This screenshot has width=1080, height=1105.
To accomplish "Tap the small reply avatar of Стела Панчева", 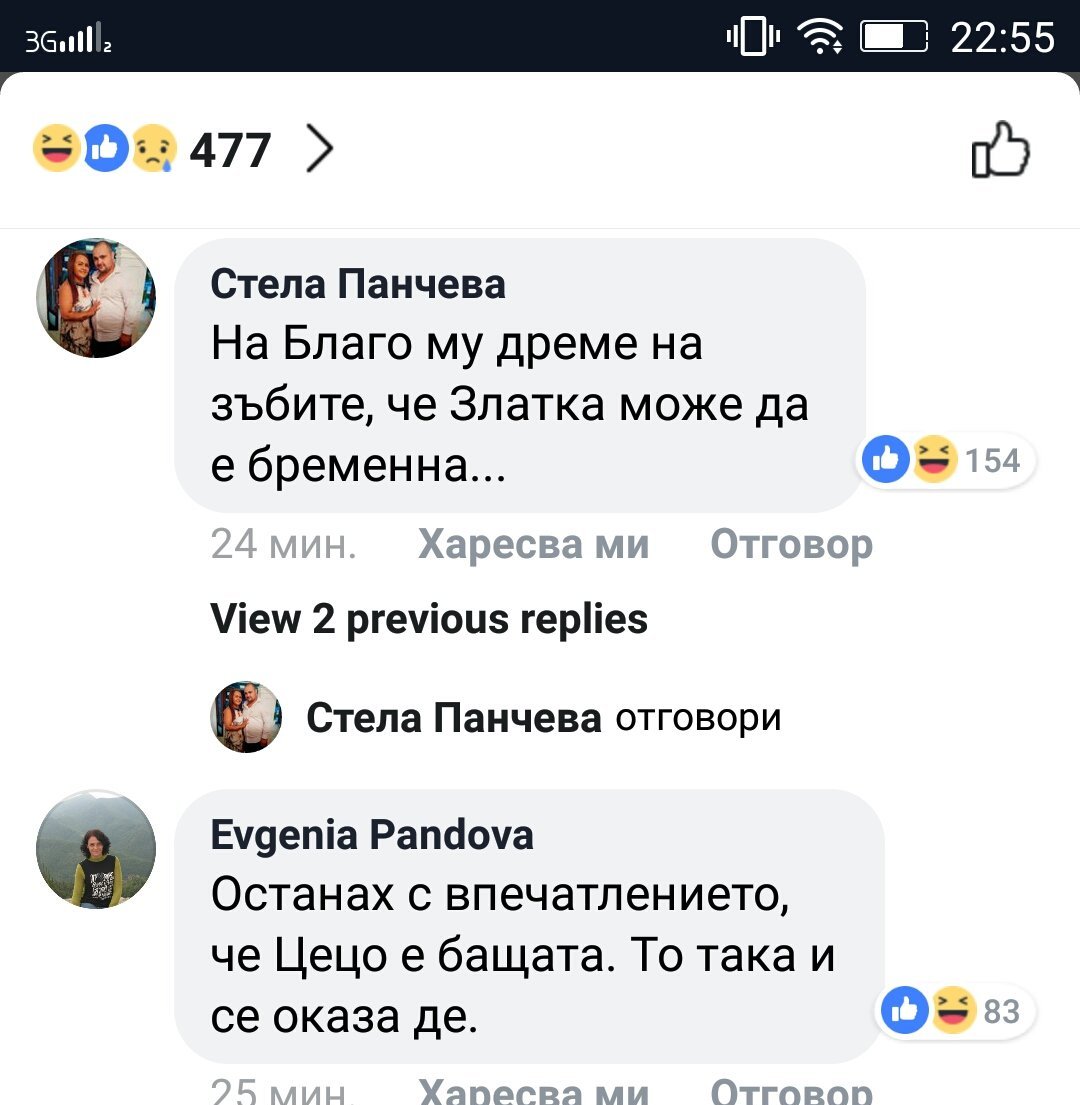I will coord(246,718).
